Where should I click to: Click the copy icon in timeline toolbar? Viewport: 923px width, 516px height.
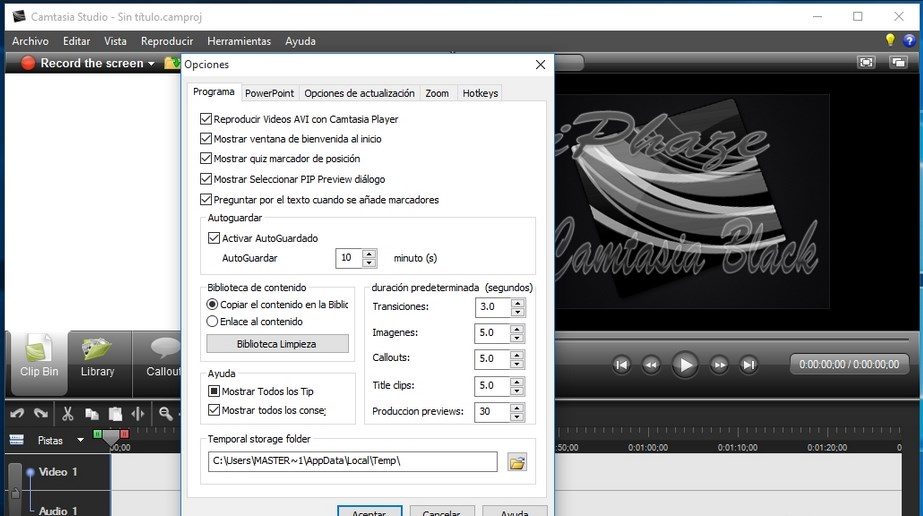(91, 414)
